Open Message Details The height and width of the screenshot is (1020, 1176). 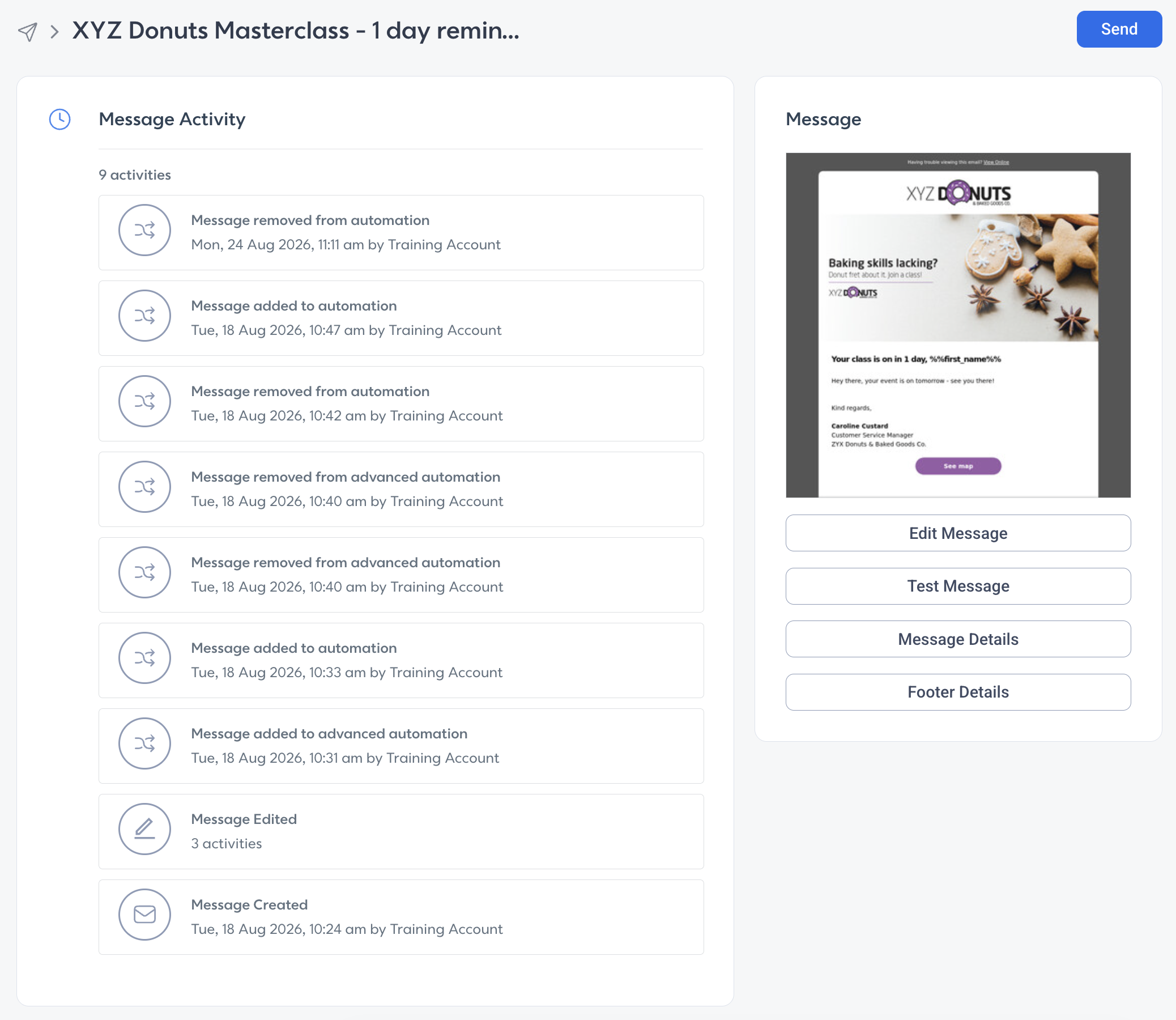tap(958, 639)
